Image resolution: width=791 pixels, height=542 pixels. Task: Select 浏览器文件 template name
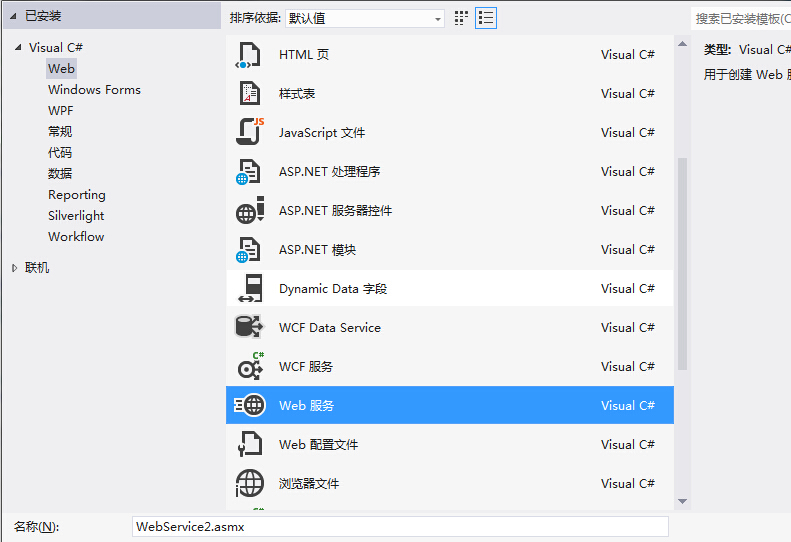click(309, 483)
